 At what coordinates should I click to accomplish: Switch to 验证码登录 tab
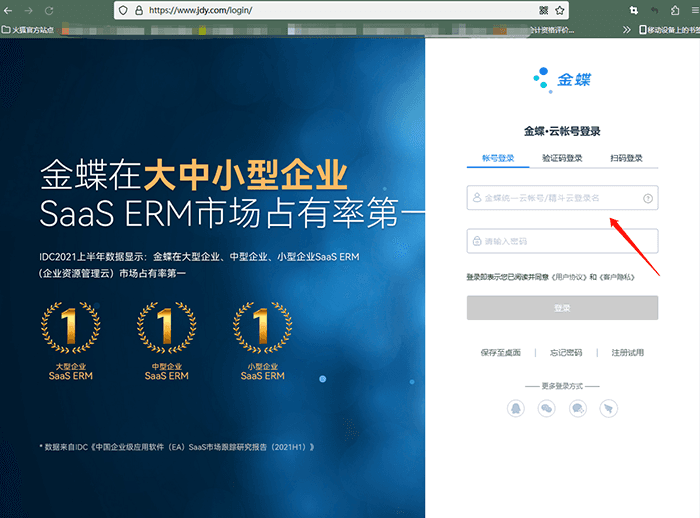tap(562, 158)
